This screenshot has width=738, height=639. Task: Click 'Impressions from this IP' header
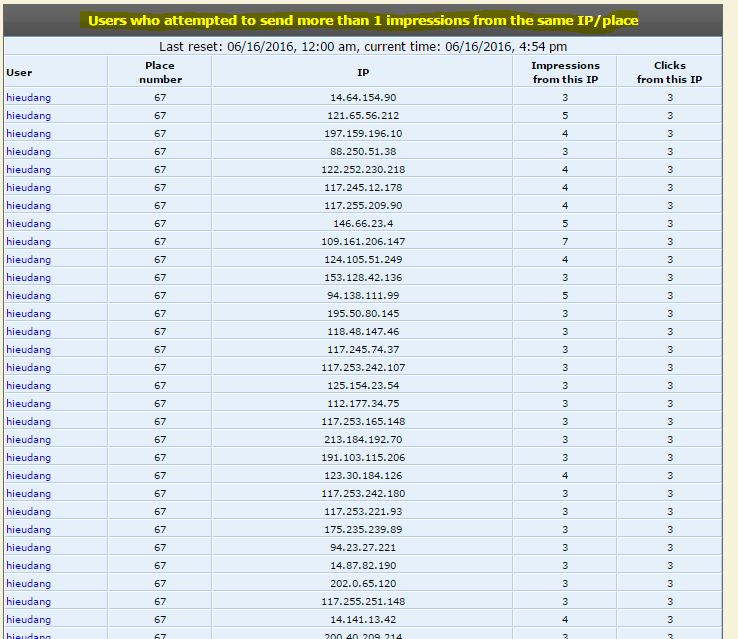tap(565, 72)
